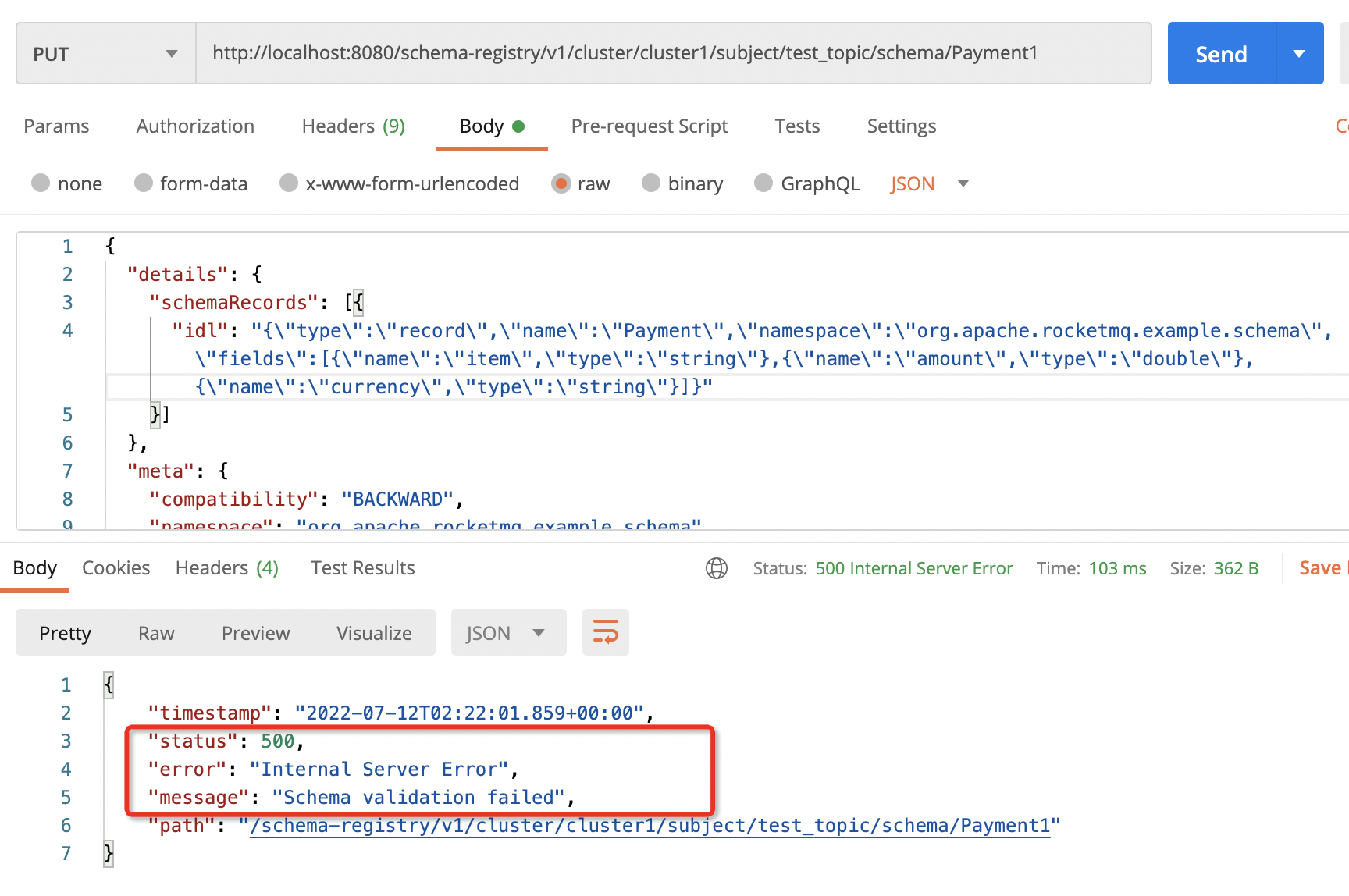Select GraphQL as the body format

pos(763,183)
